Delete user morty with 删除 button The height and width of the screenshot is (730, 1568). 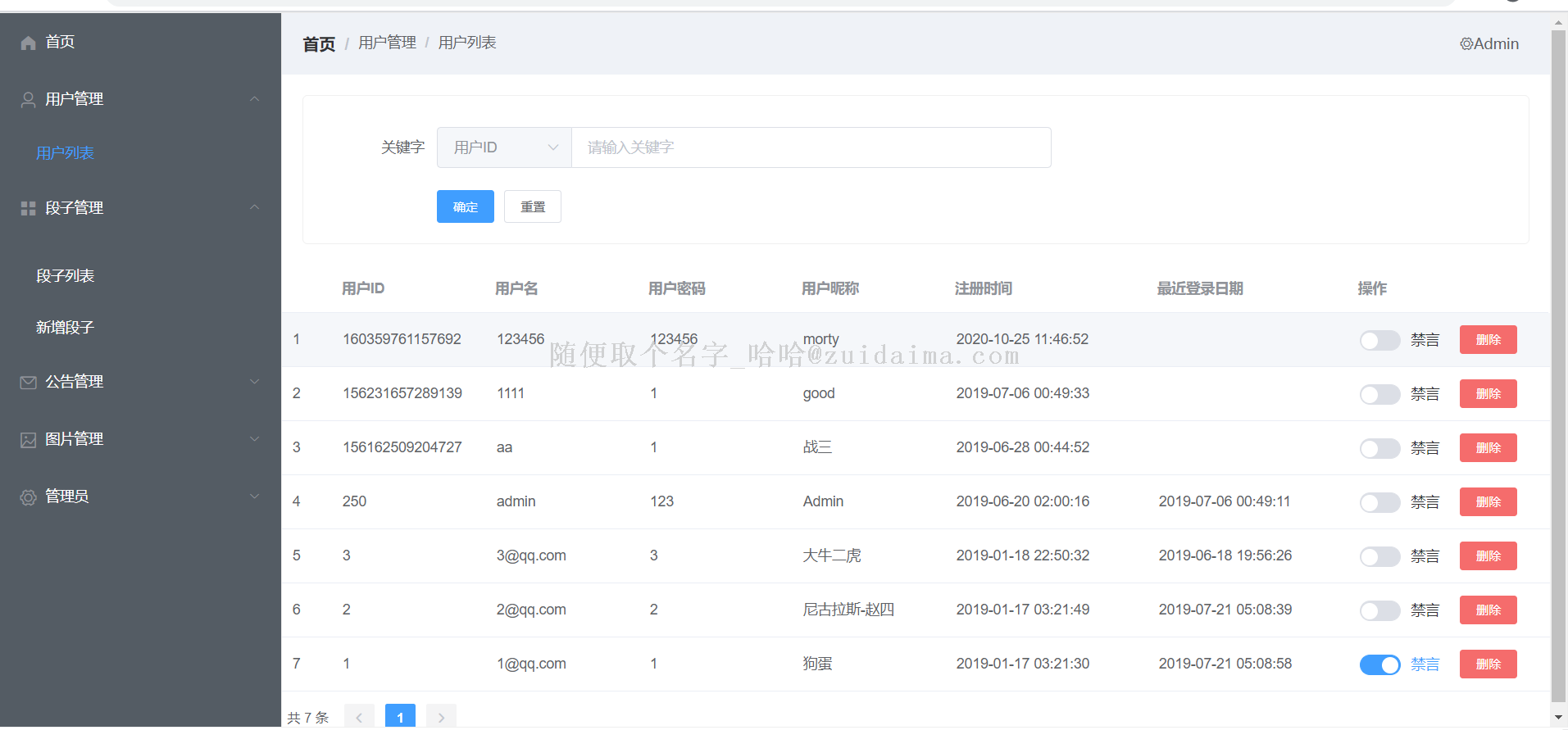pyautogui.click(x=1488, y=340)
